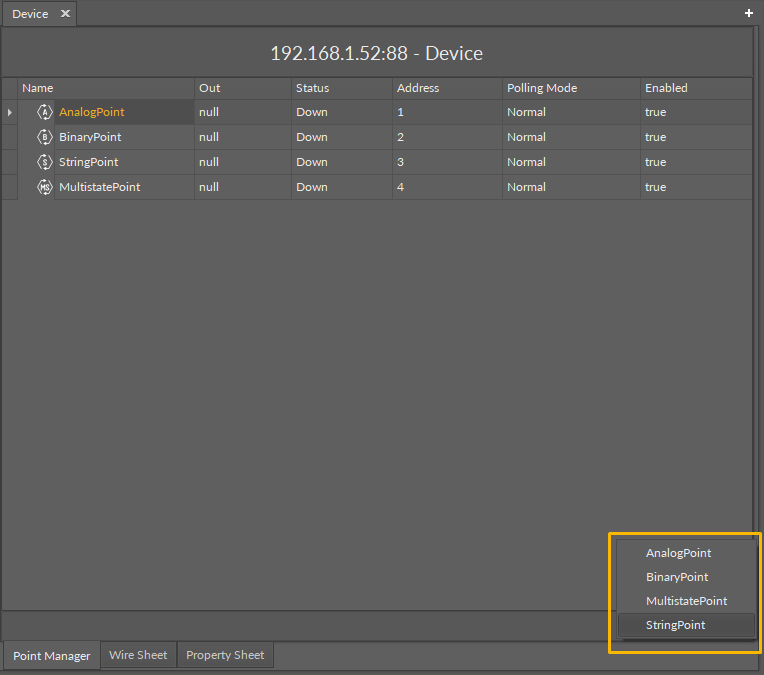Switch to the Wire Sheet tab
Image resolution: width=764 pixels, height=675 pixels.
tap(138, 655)
